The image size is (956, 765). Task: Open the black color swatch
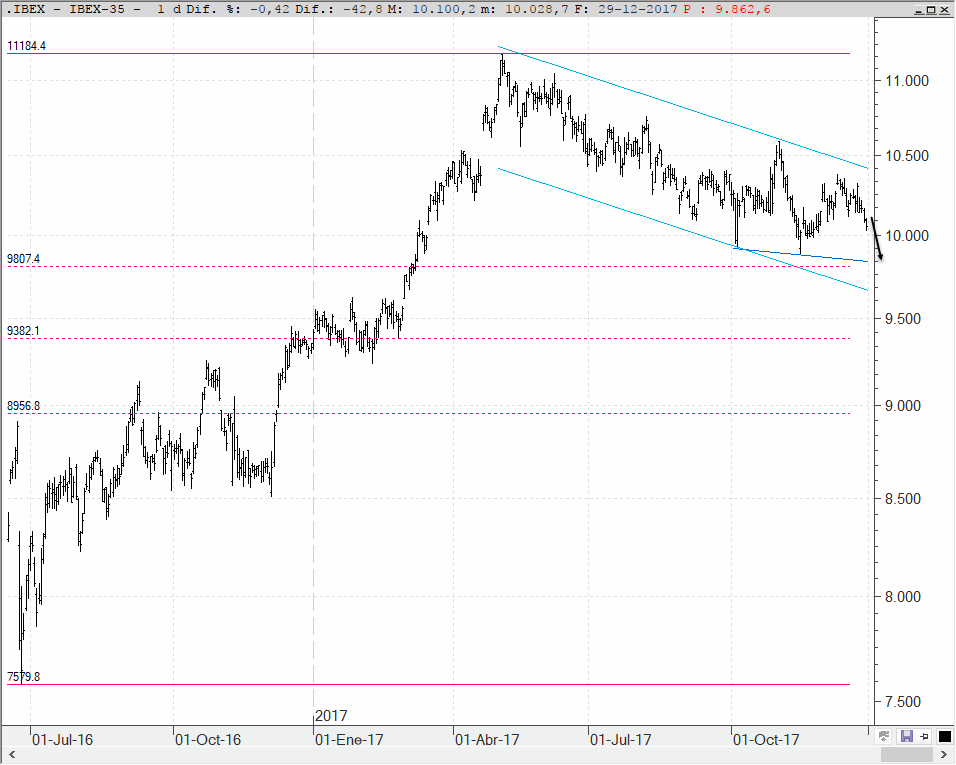945,737
